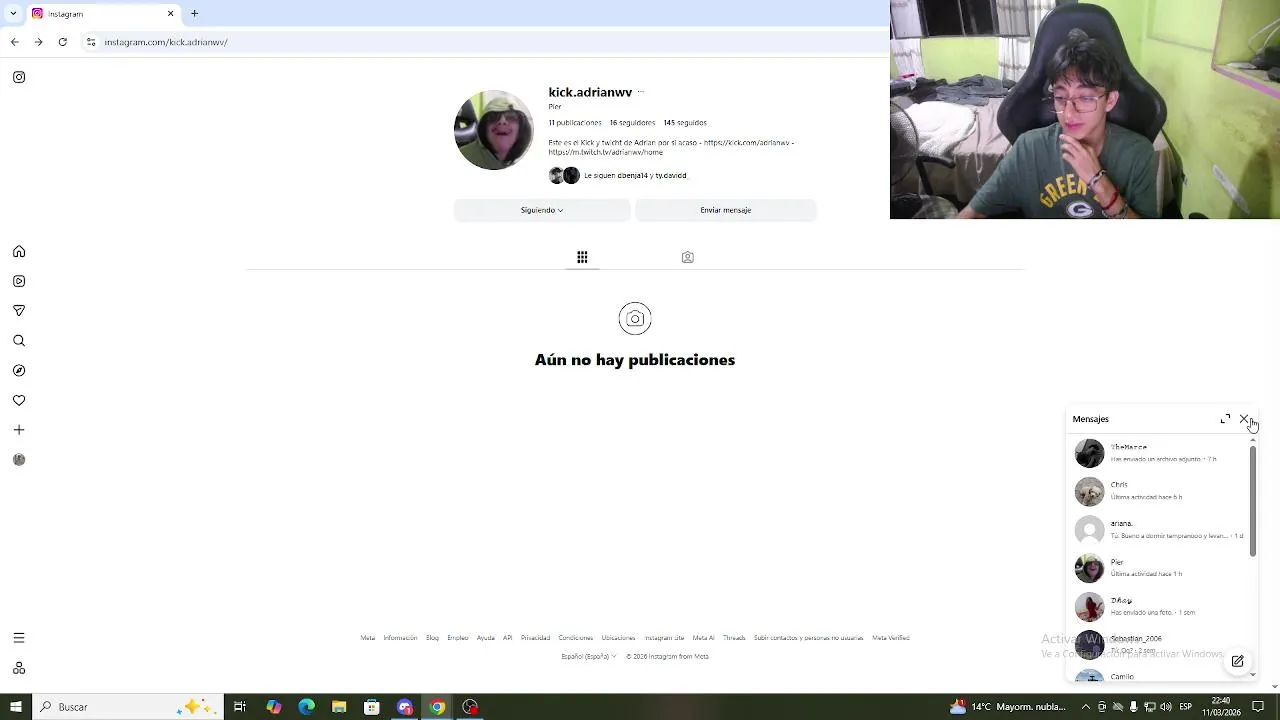1280x720 pixels.
Task: Open kick.adrianwv profile picture
Action: (x=494, y=130)
